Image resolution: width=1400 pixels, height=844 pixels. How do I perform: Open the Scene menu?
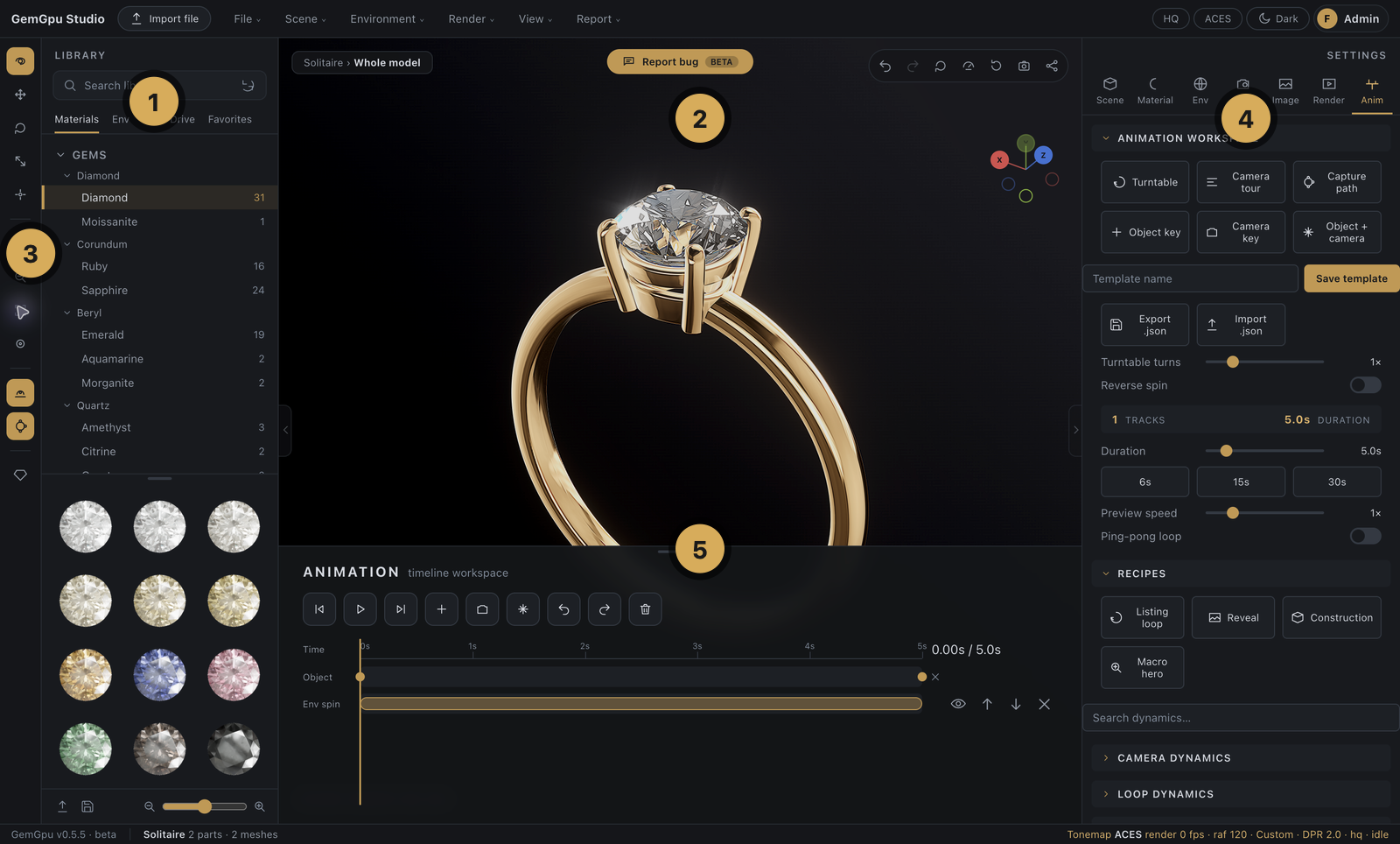(x=305, y=18)
